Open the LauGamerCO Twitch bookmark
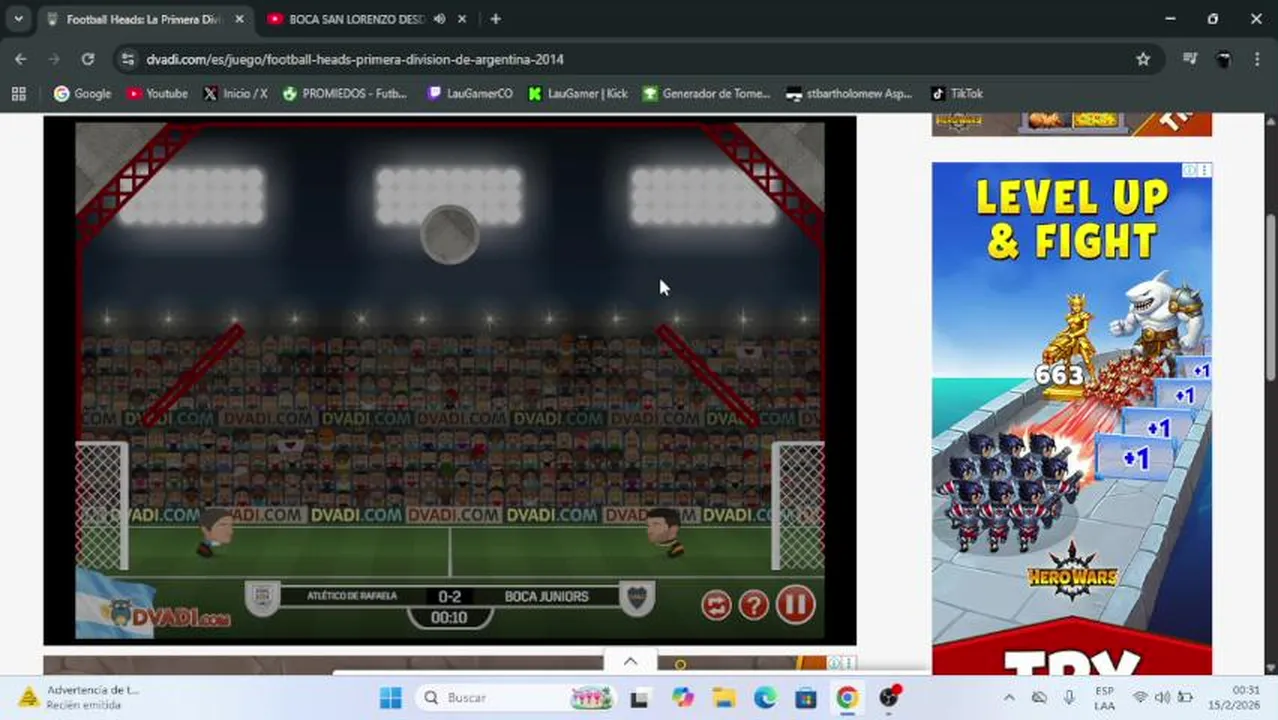 (469, 93)
